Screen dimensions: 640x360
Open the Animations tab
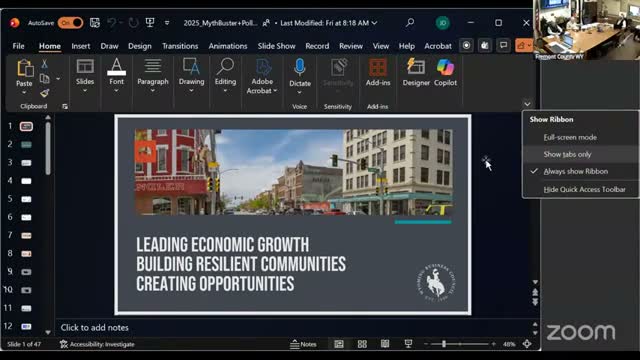click(228, 46)
